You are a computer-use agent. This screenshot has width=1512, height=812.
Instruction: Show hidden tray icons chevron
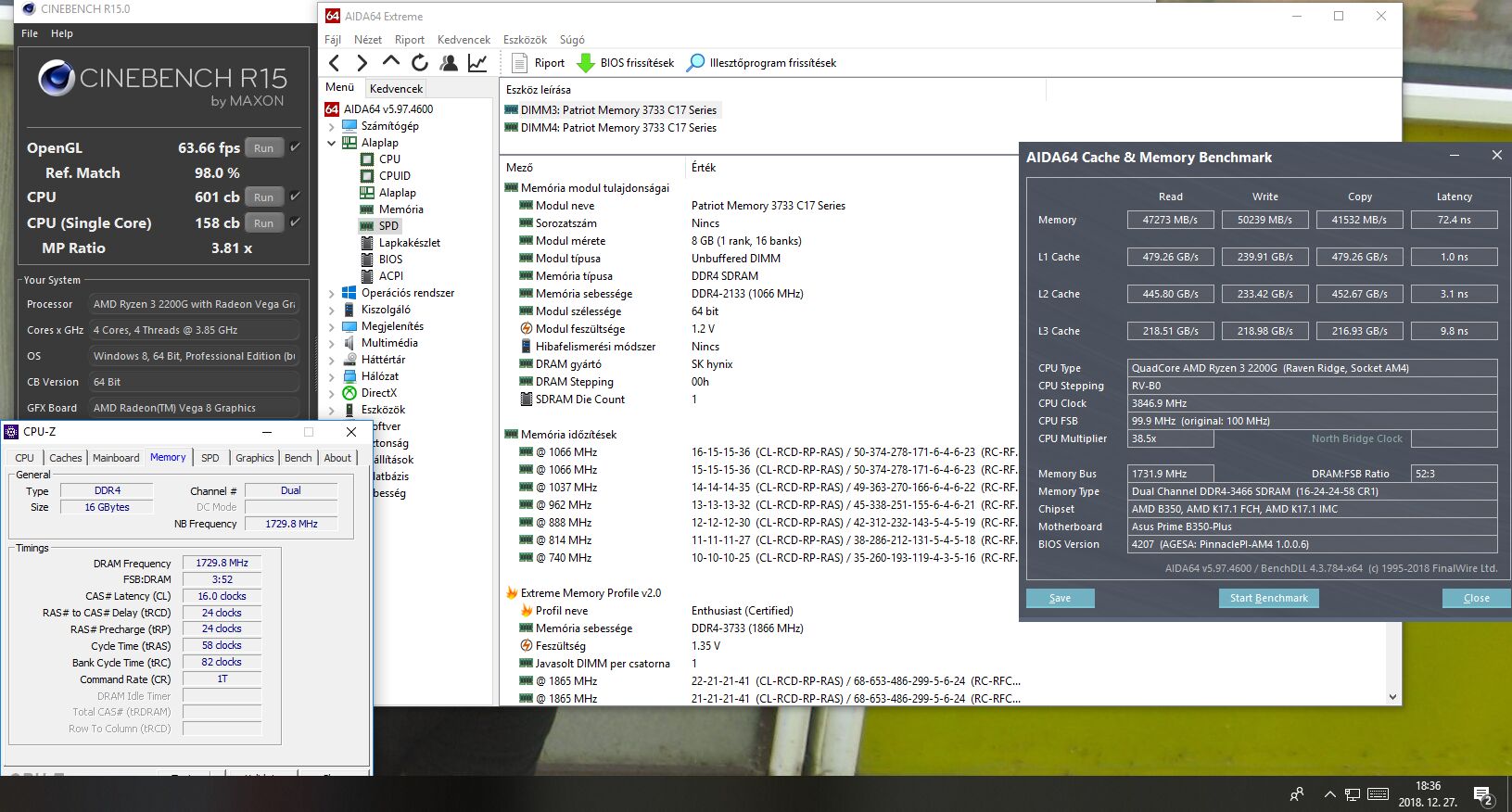(x=1329, y=794)
